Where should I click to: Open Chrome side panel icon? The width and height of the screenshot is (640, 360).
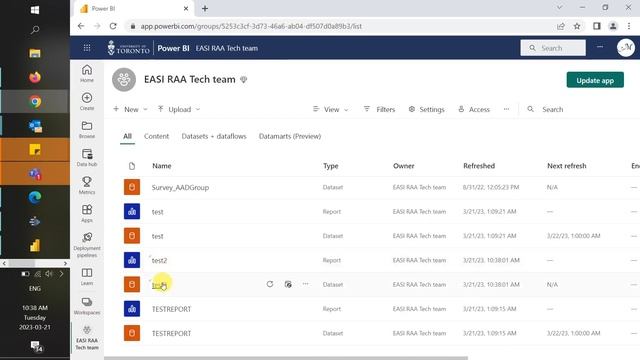pos(597,26)
